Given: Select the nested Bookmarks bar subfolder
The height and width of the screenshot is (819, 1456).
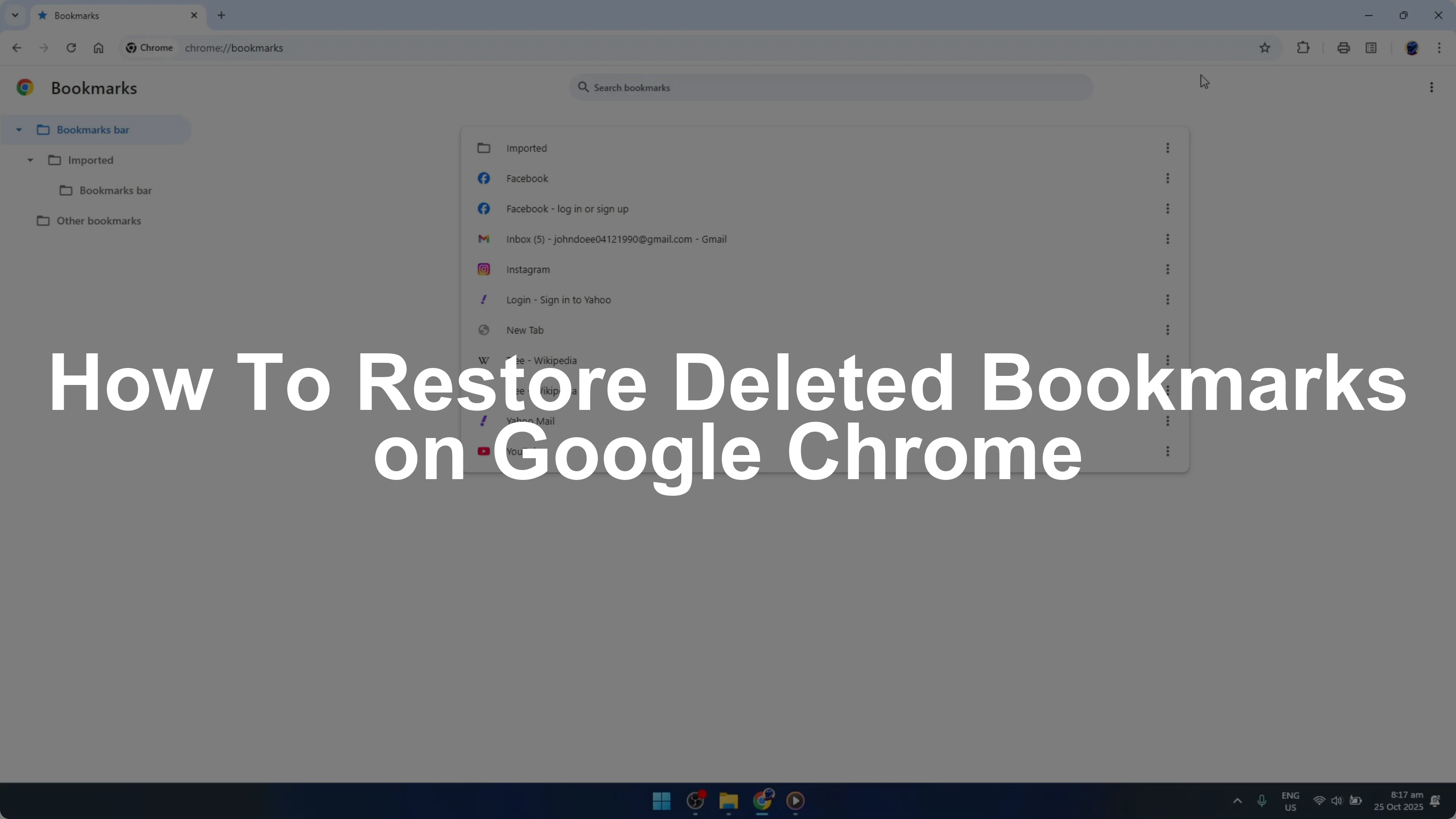Looking at the screenshot, I should (115, 190).
